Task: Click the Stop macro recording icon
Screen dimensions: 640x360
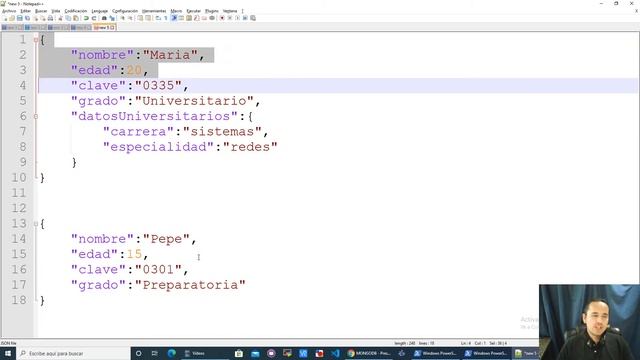Action: click(230, 18)
